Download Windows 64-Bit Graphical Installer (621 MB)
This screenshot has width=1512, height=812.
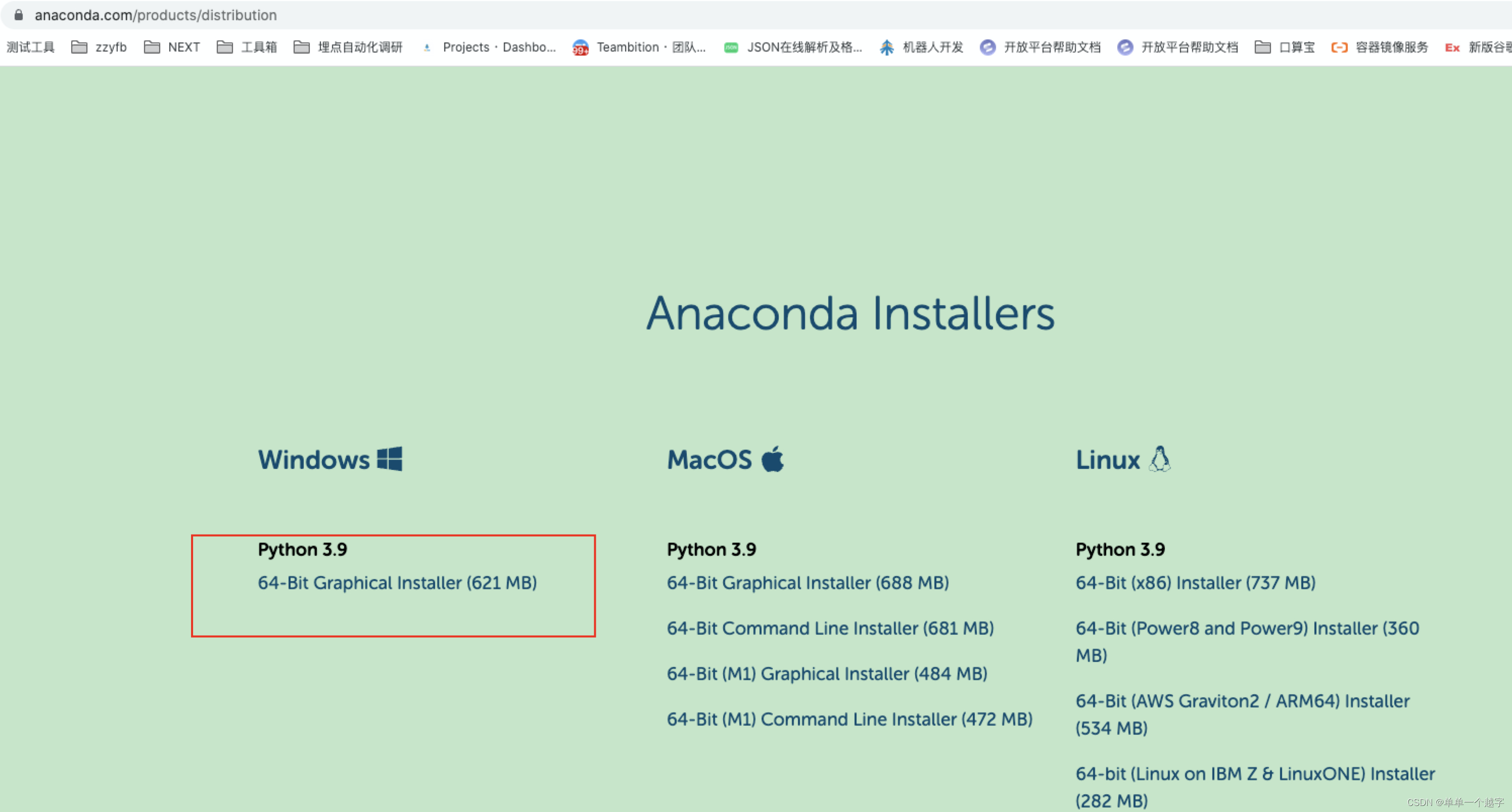397,583
